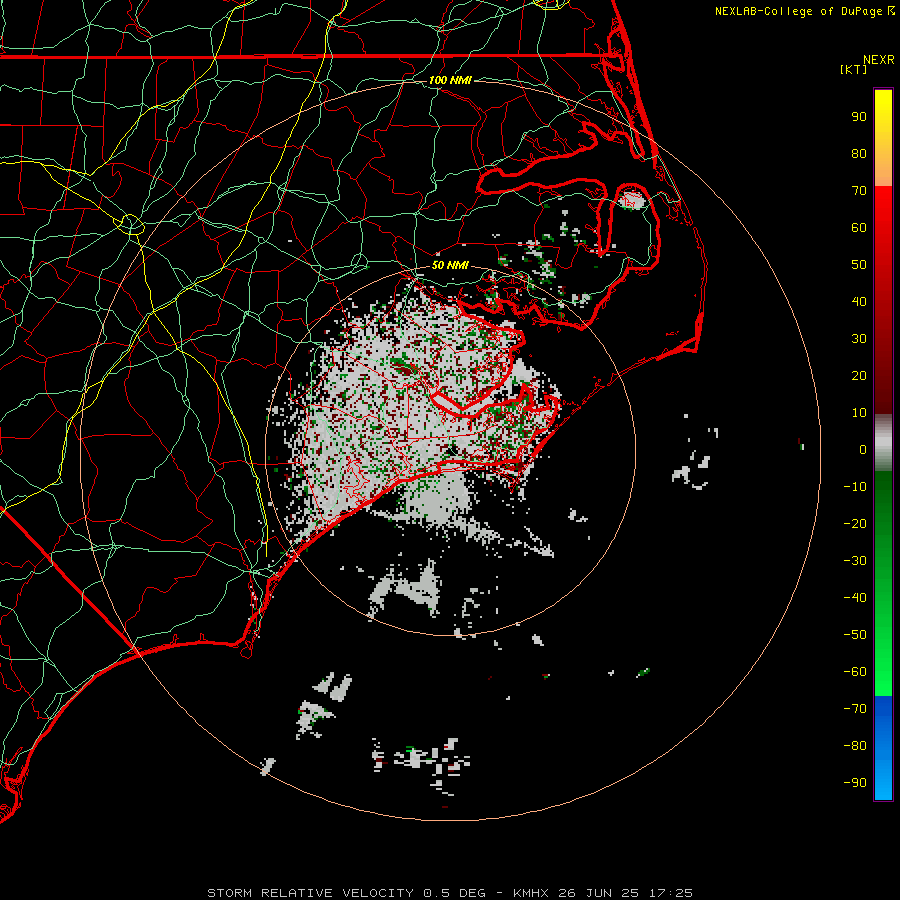The height and width of the screenshot is (900, 900).
Task: Click the NEXLAB-College of DuPage header text
Action: coord(798,11)
